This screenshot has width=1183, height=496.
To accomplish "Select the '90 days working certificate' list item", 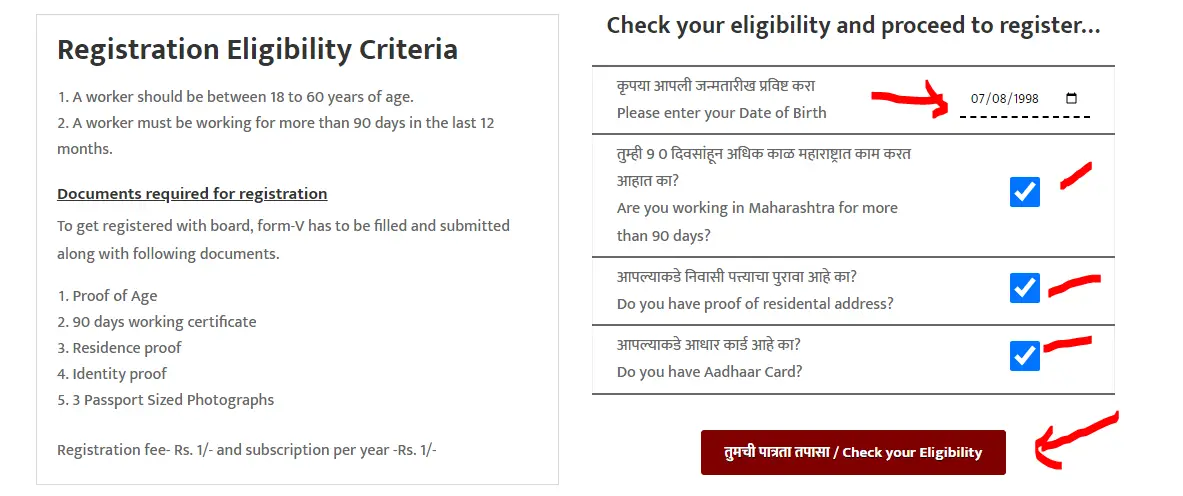I will 157,322.
